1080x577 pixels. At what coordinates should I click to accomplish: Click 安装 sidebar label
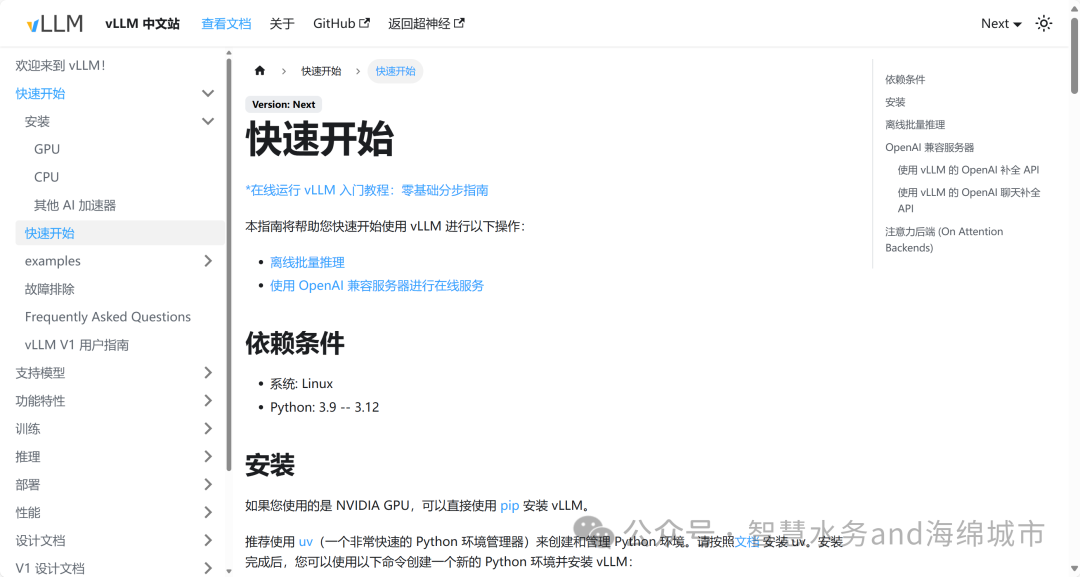pos(37,121)
